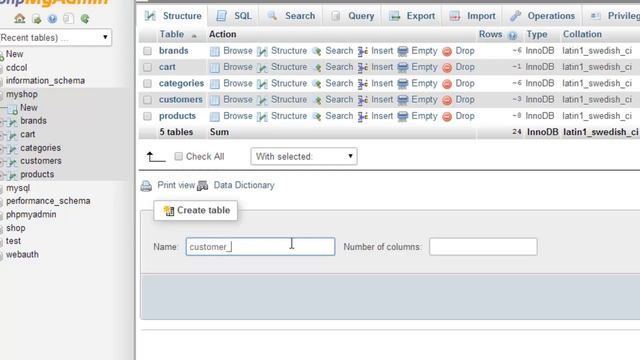Tick the checkbox for categories table

coord(147,83)
